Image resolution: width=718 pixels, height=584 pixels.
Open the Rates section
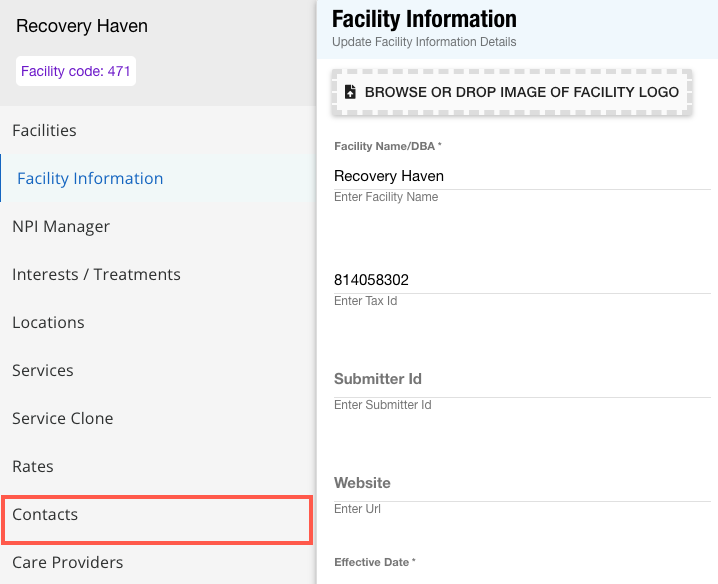click(33, 466)
